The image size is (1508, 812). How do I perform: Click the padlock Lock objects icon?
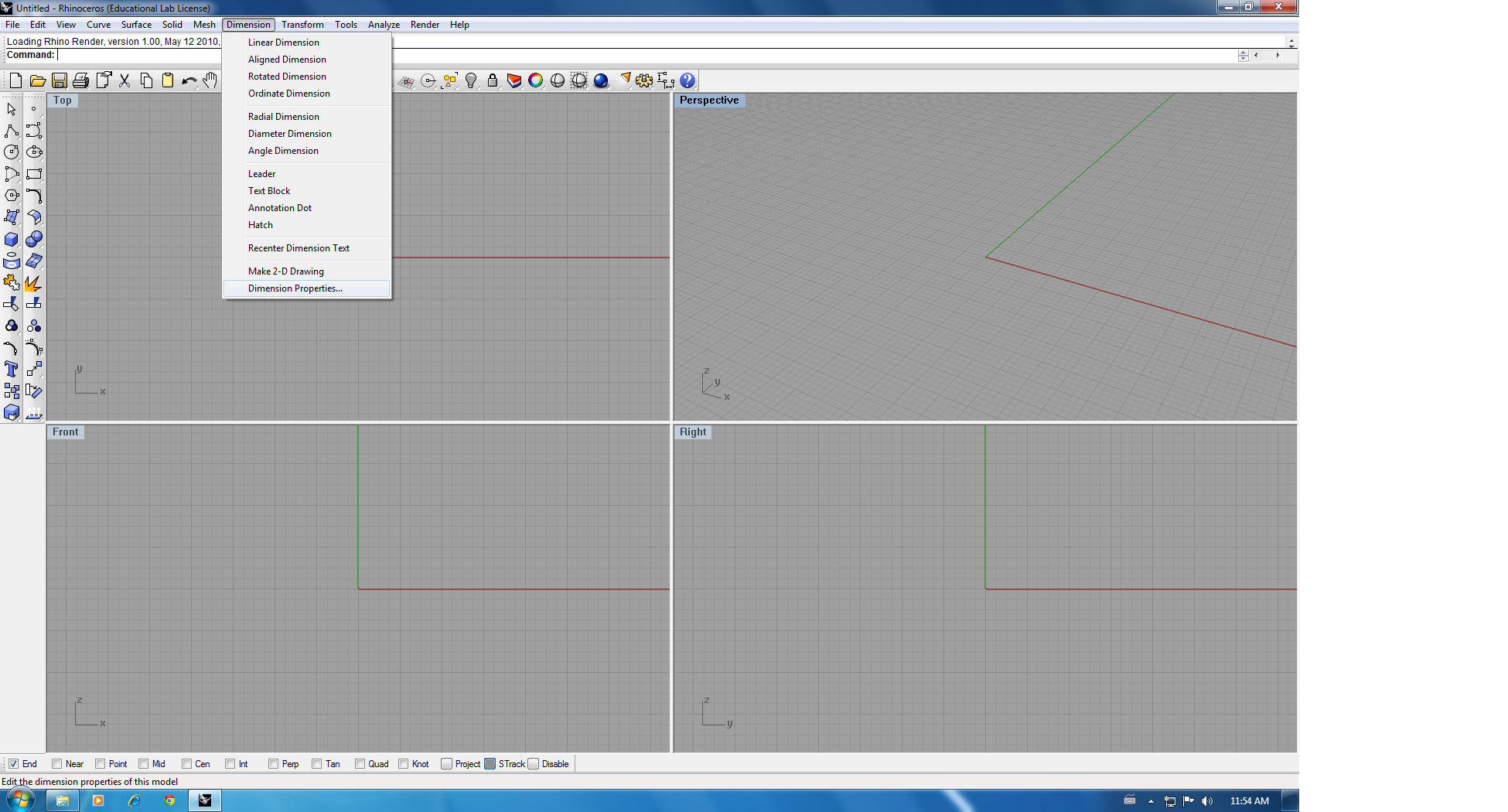493,80
